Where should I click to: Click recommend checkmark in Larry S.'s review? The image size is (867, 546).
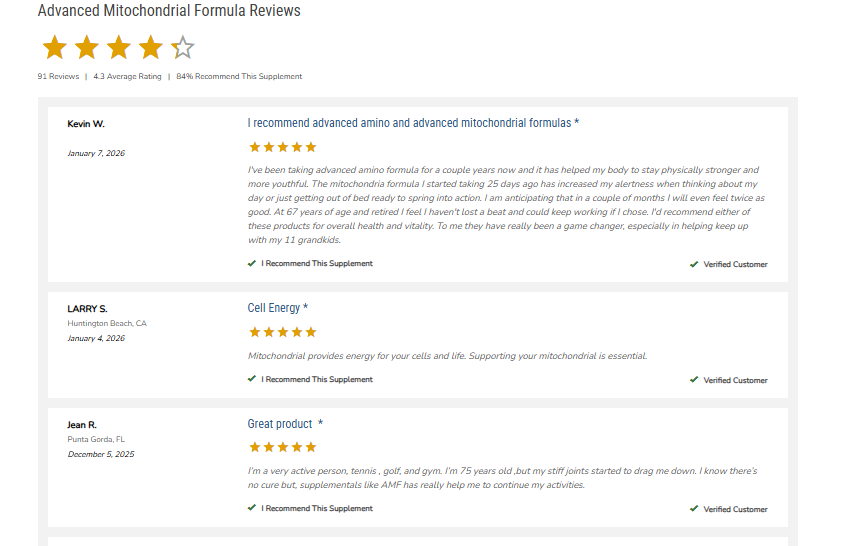(252, 379)
